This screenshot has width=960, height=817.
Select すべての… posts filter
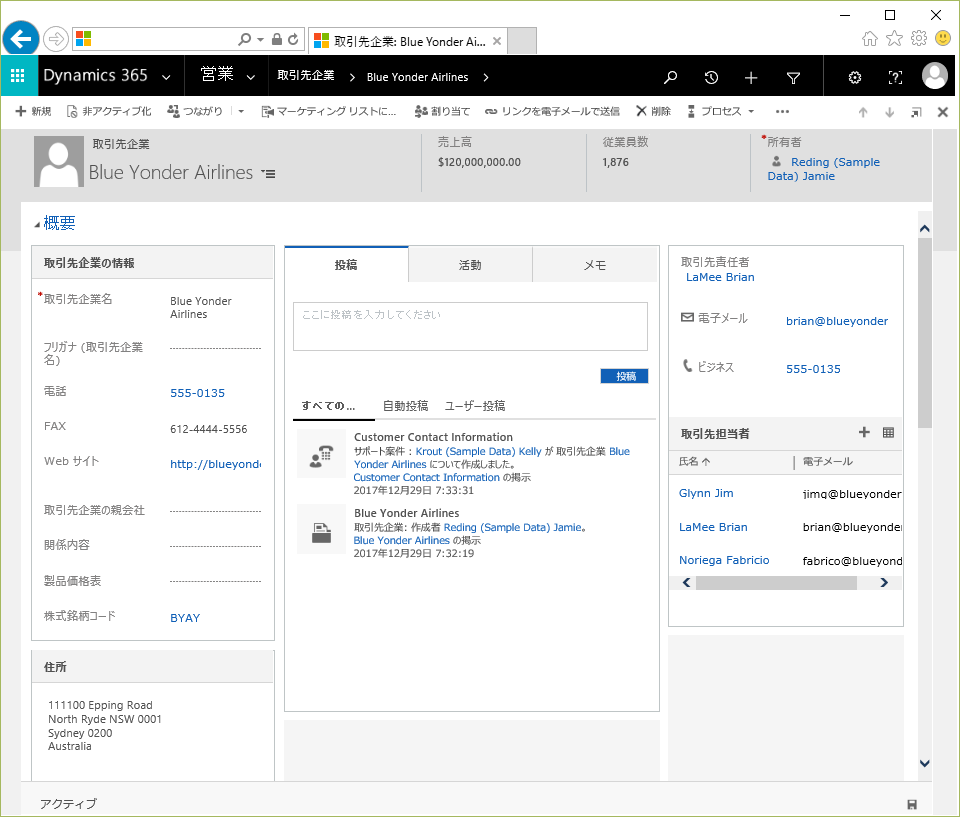coord(328,405)
